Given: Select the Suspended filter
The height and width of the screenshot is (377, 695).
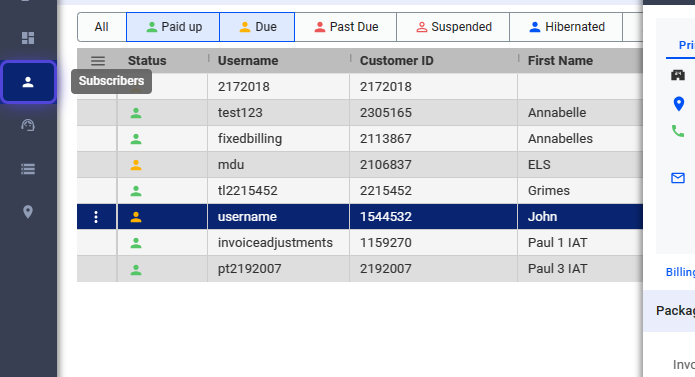Looking at the screenshot, I should tap(453, 27).
